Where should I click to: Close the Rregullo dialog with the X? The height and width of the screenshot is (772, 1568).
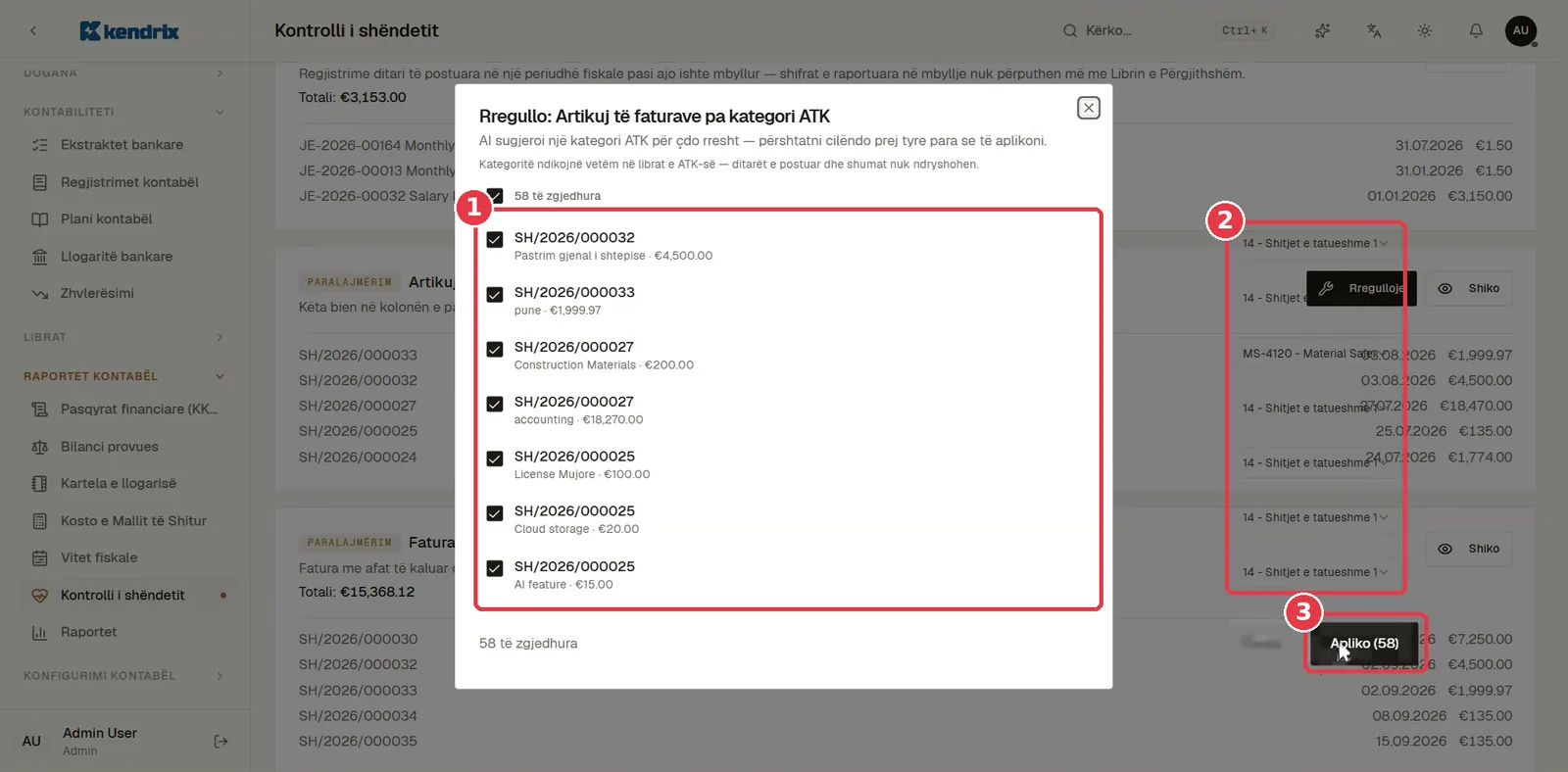coord(1088,108)
